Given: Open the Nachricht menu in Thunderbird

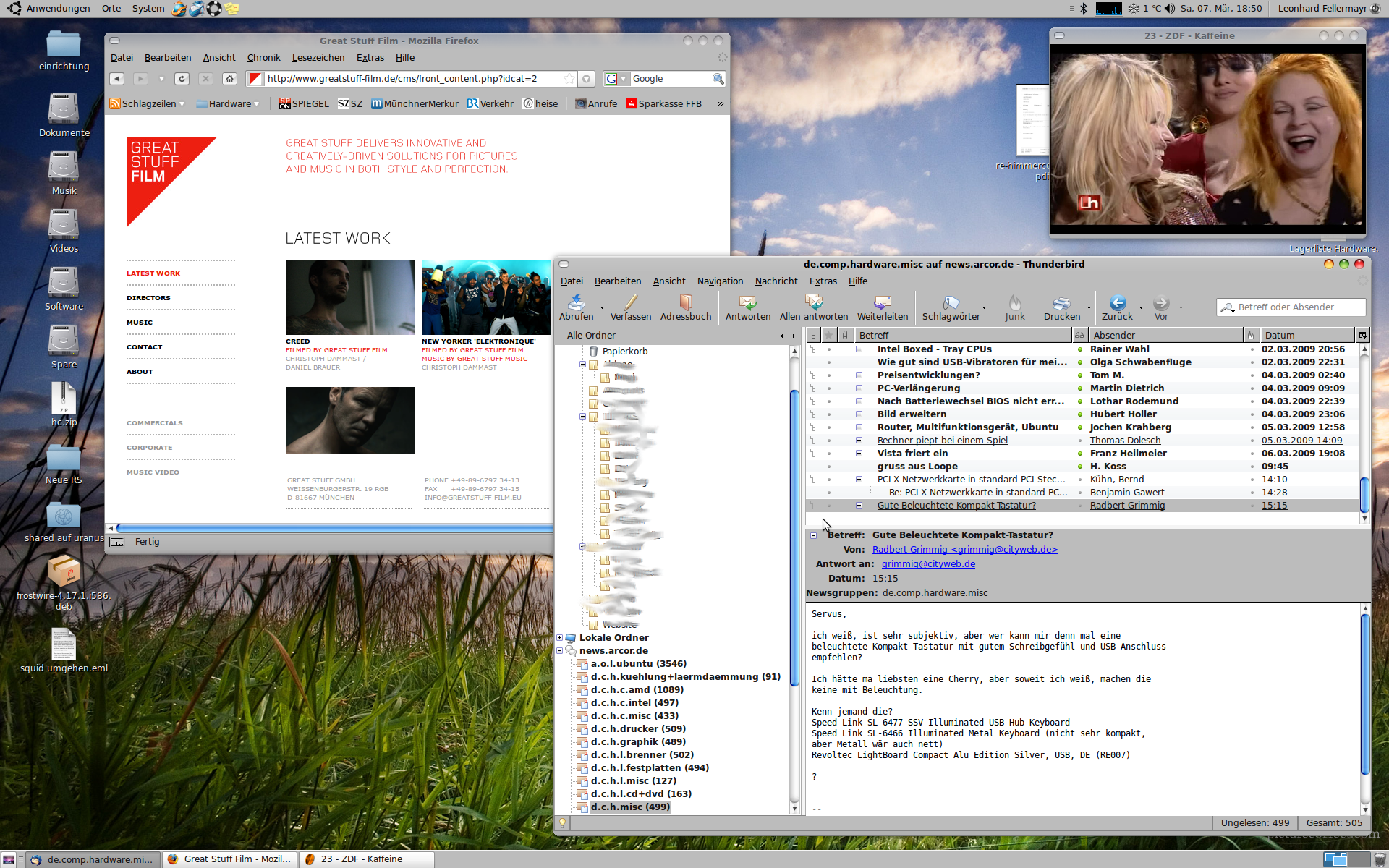Looking at the screenshot, I should point(776,281).
